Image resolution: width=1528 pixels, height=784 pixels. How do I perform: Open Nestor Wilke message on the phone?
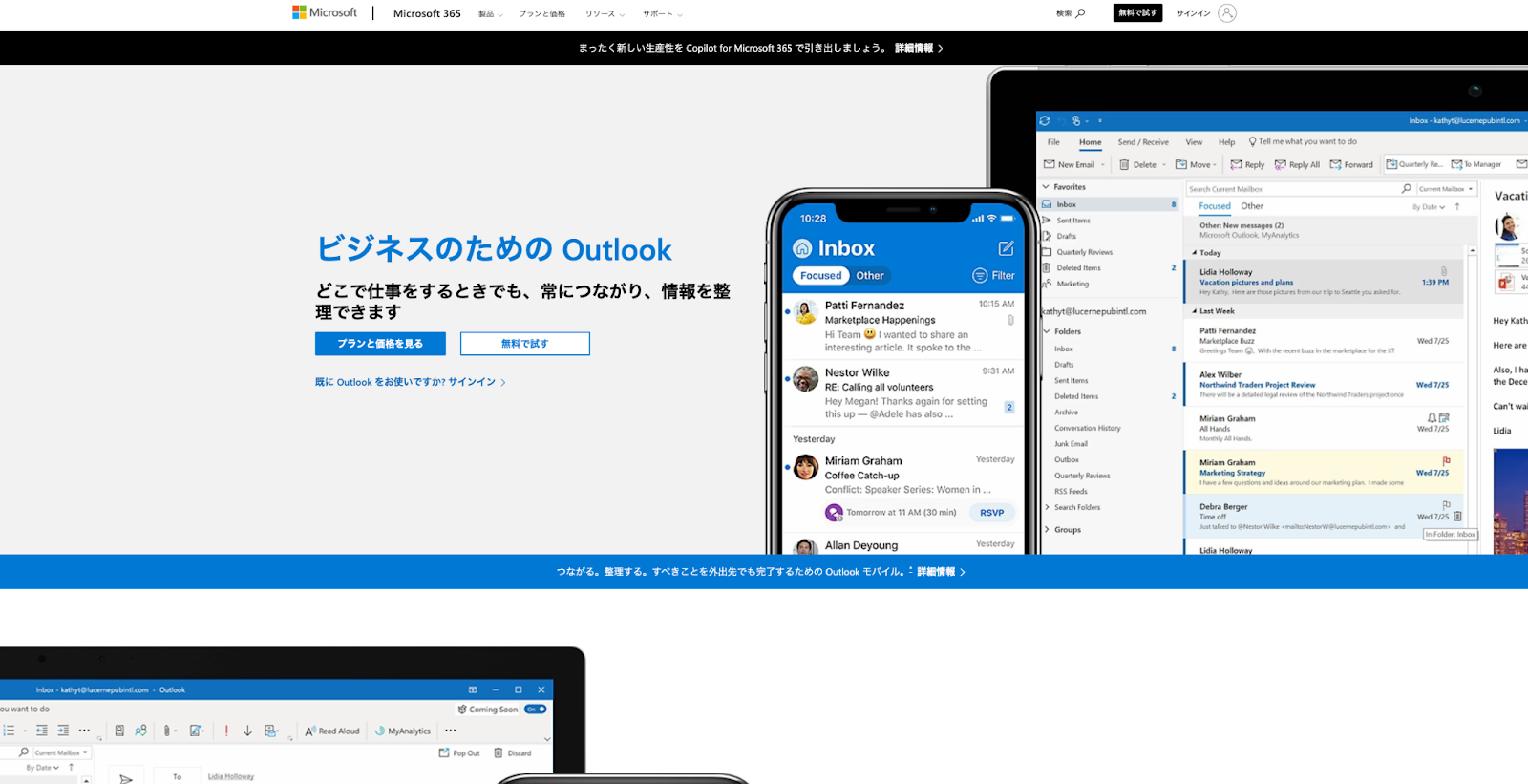tap(902, 393)
